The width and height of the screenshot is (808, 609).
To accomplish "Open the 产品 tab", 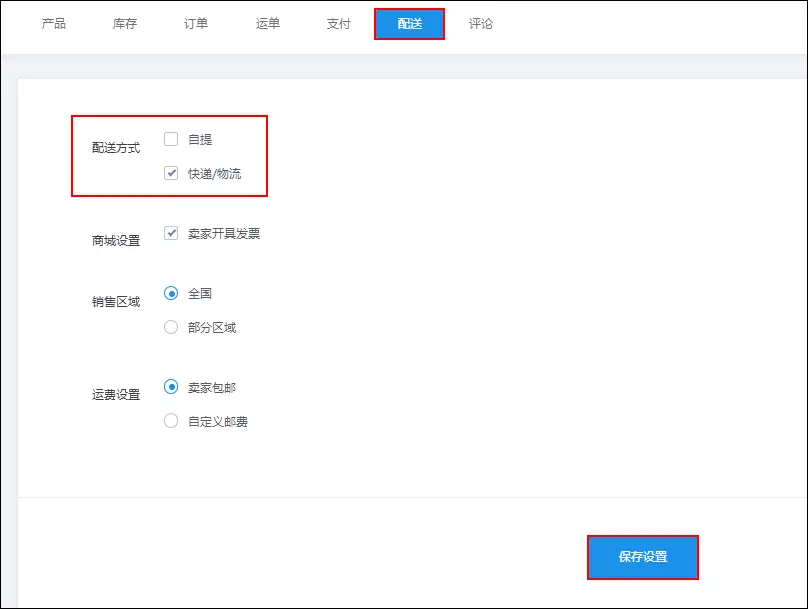I will (x=53, y=24).
